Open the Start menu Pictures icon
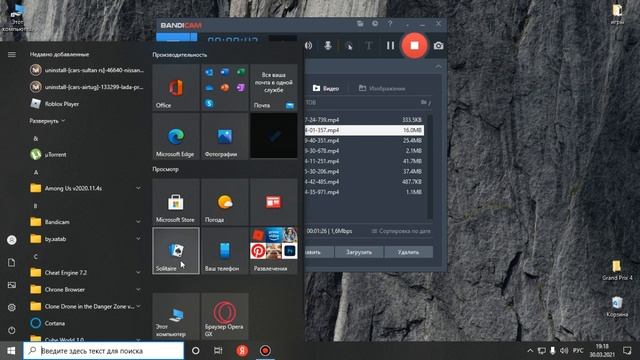Image resolution: width=640 pixels, height=360 pixels. pos(11,285)
